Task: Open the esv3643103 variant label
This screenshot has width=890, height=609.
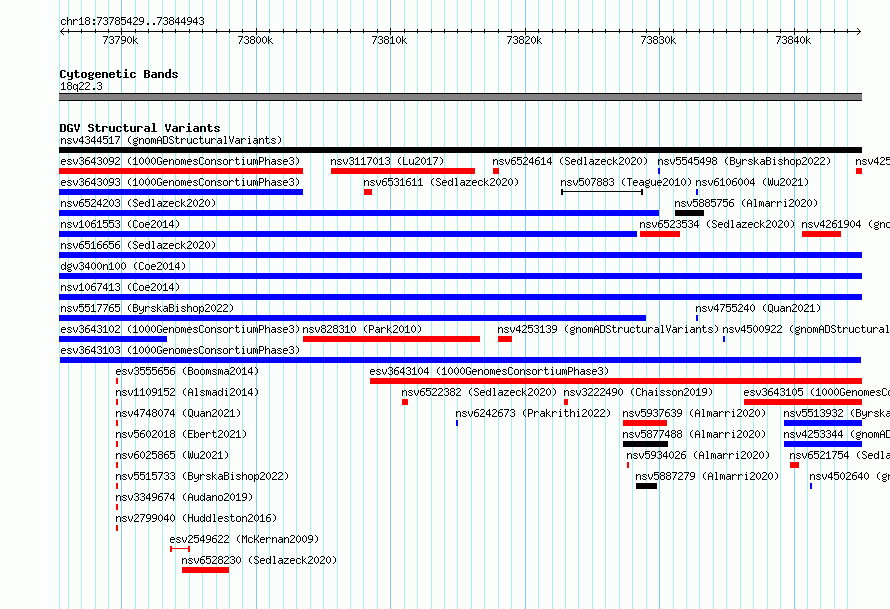Action: click(180, 350)
